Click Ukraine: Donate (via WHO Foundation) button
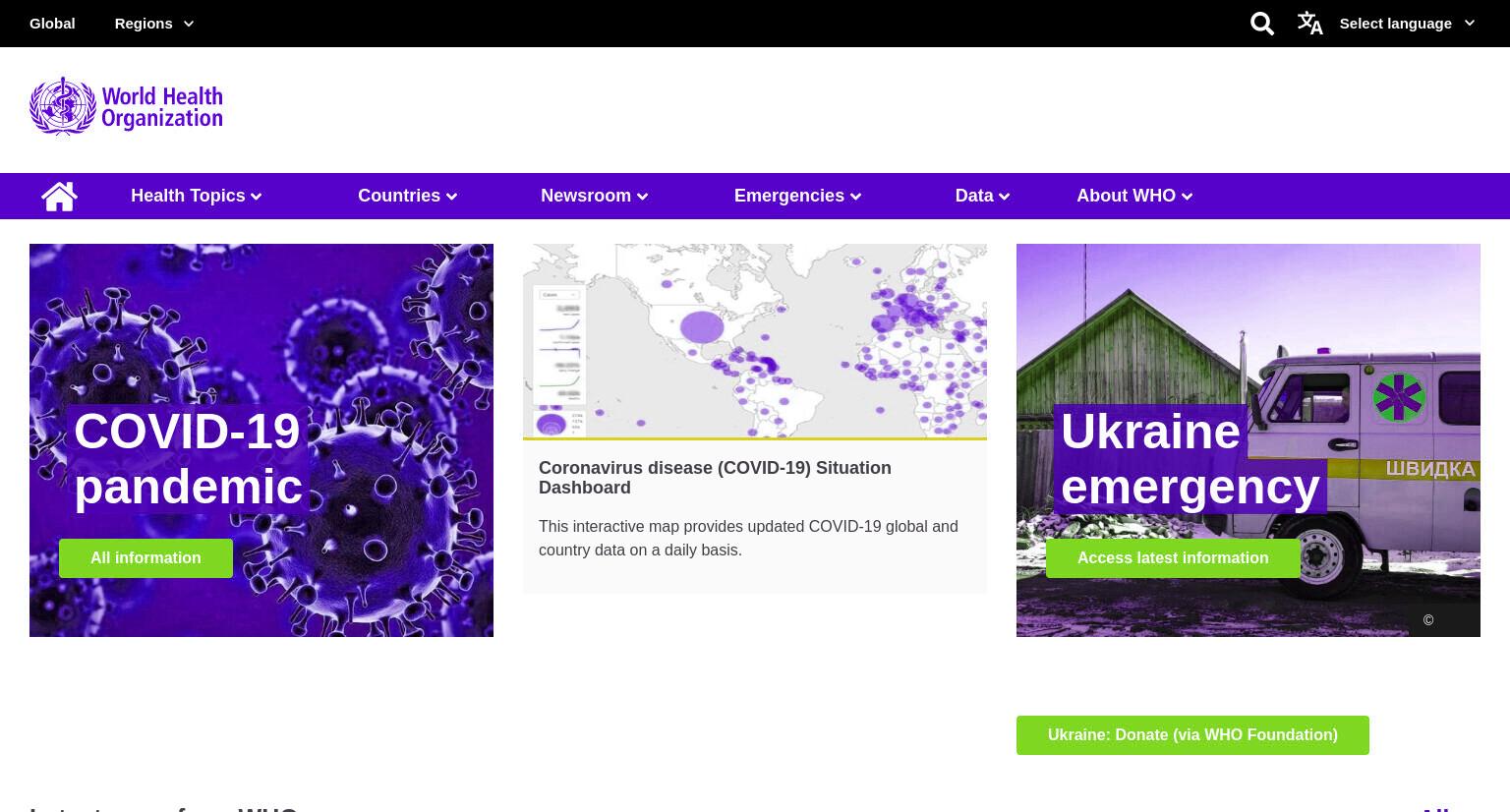Image resolution: width=1510 pixels, height=812 pixels. (1192, 735)
